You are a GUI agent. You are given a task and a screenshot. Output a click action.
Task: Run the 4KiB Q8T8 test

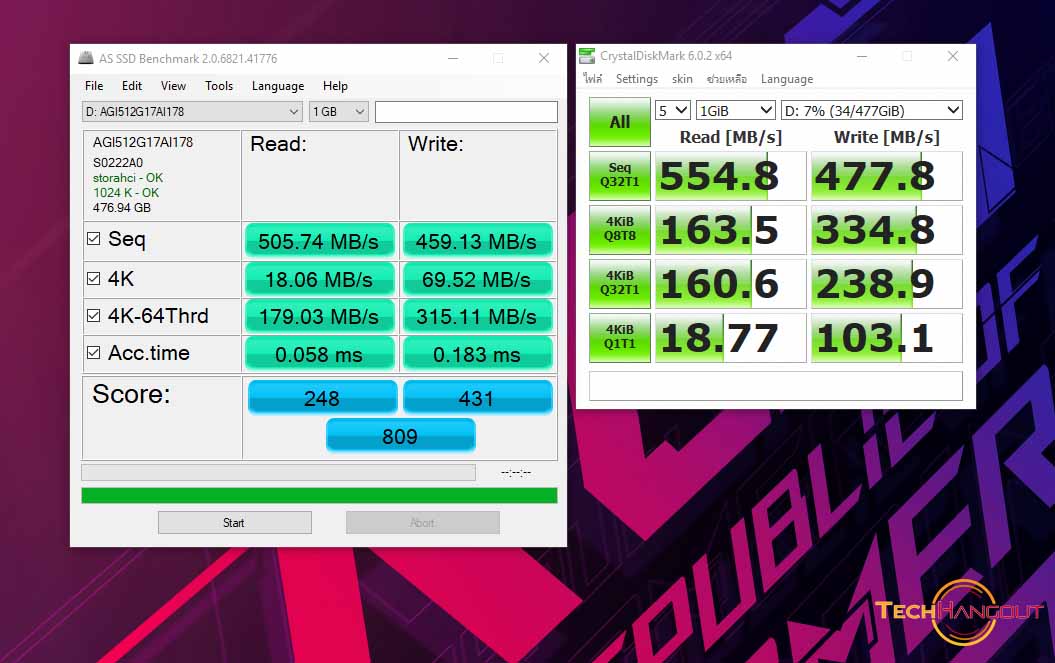click(x=620, y=230)
